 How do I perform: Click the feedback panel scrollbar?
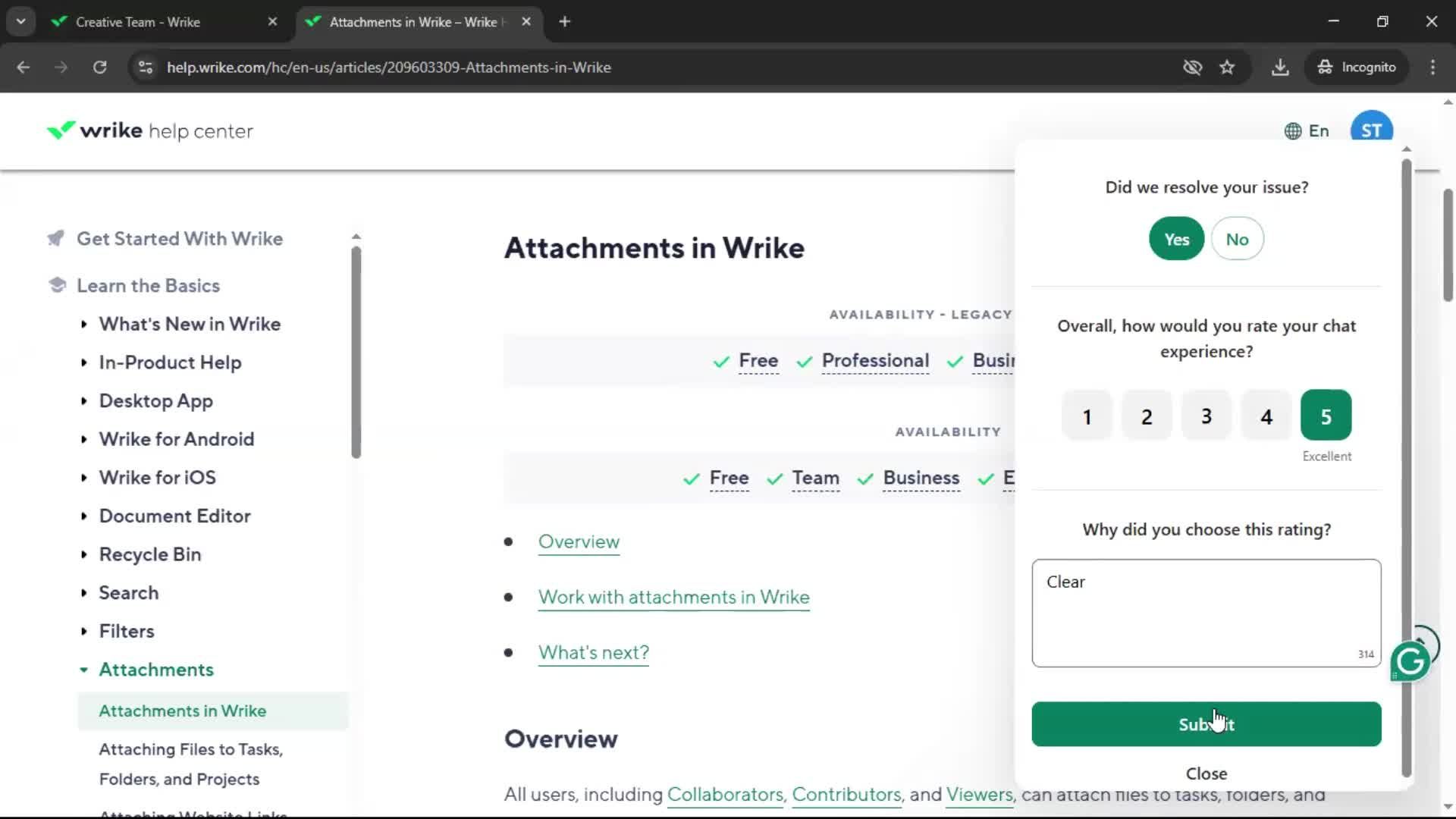tap(1406, 469)
